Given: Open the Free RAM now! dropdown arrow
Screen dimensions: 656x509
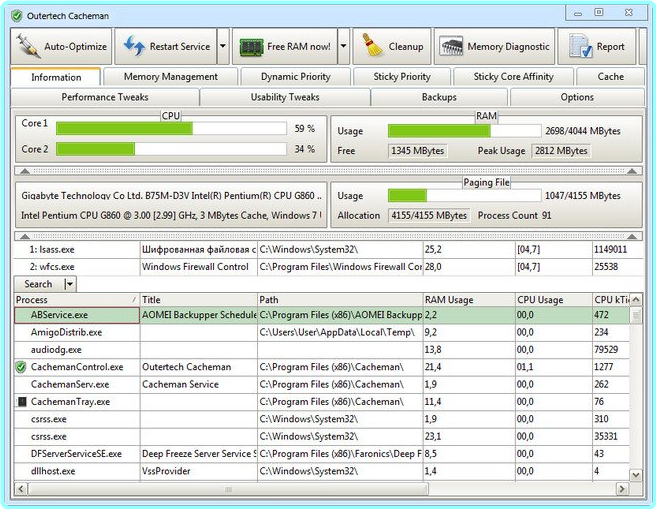Looking at the screenshot, I should pyautogui.click(x=343, y=47).
